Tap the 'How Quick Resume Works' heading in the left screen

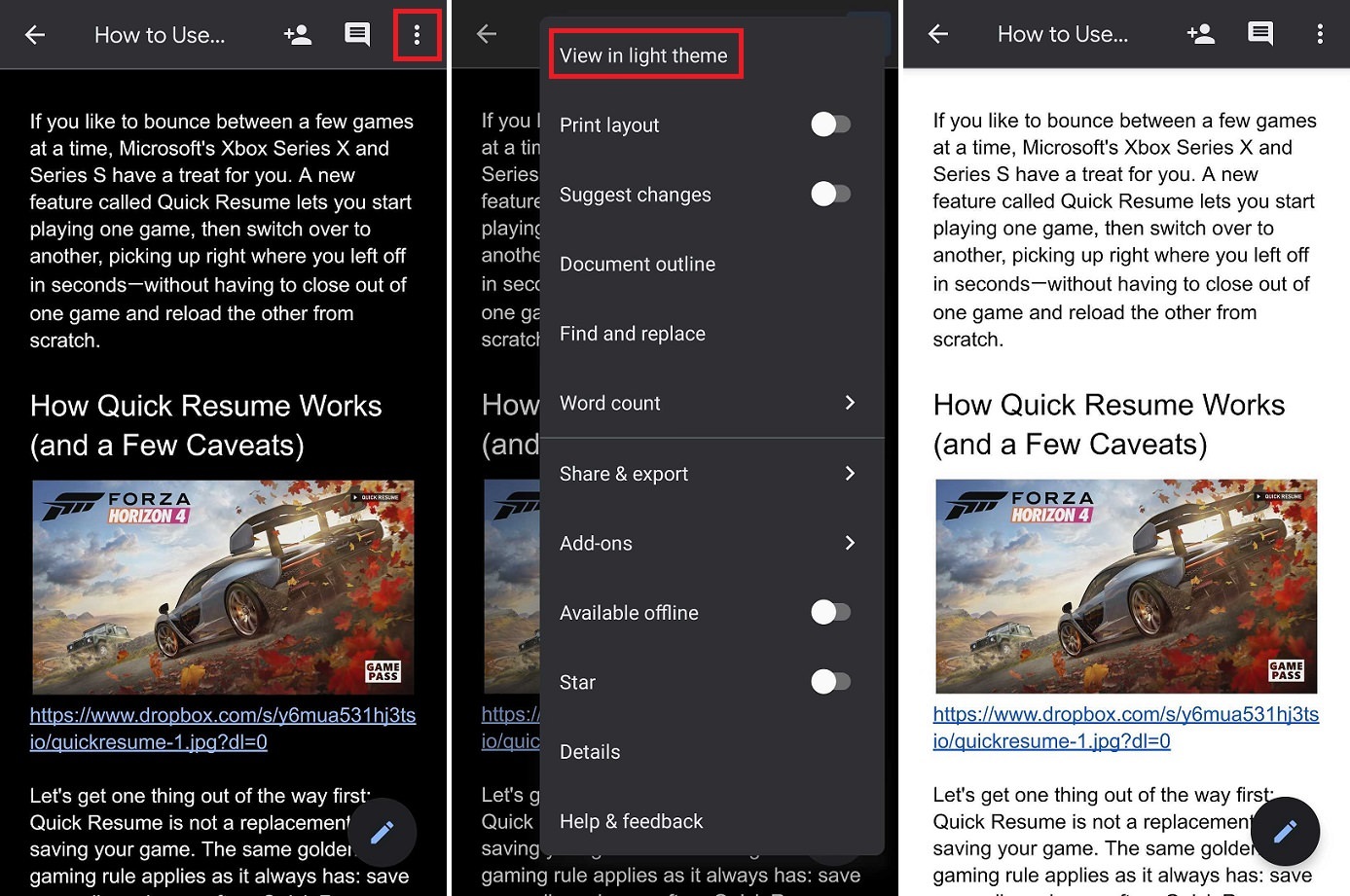tap(205, 425)
